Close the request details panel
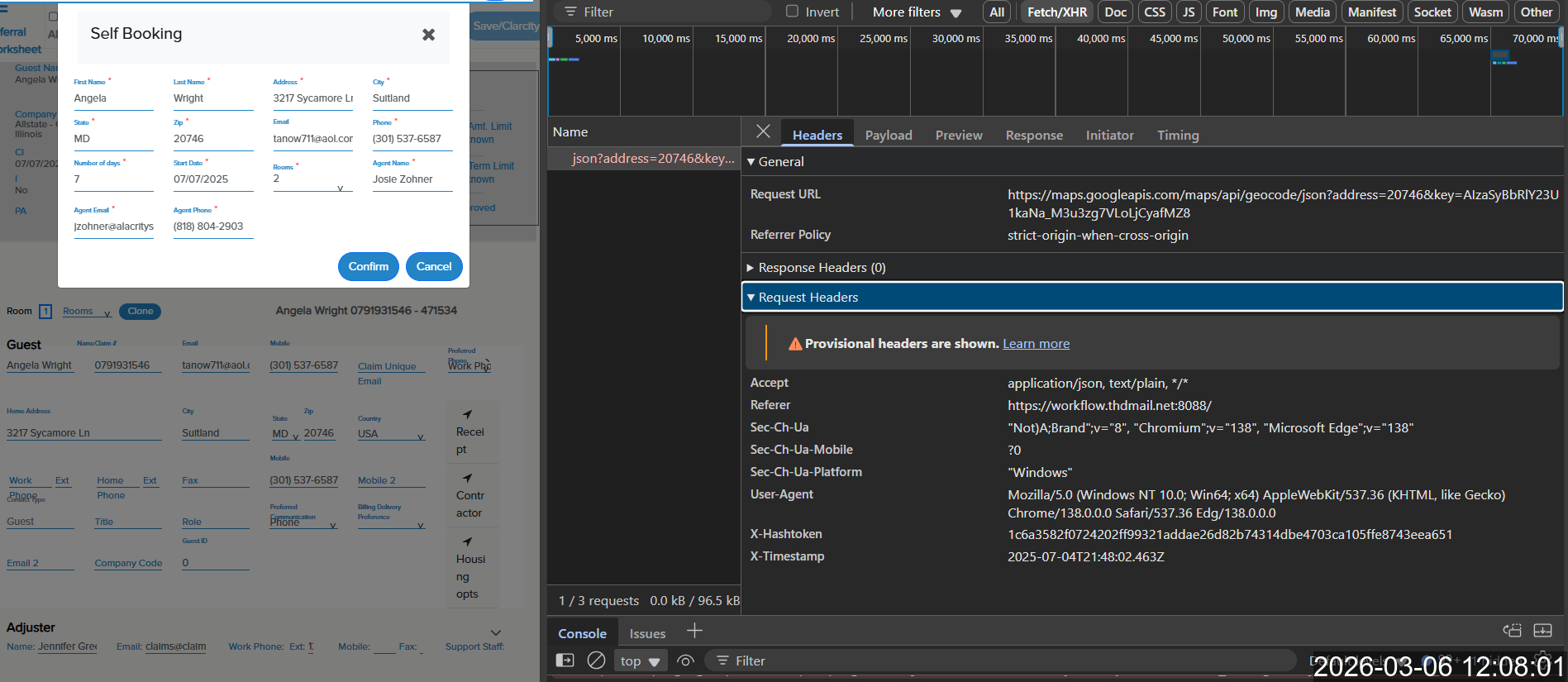Image resolution: width=1568 pixels, height=682 pixels. pyautogui.click(x=763, y=132)
